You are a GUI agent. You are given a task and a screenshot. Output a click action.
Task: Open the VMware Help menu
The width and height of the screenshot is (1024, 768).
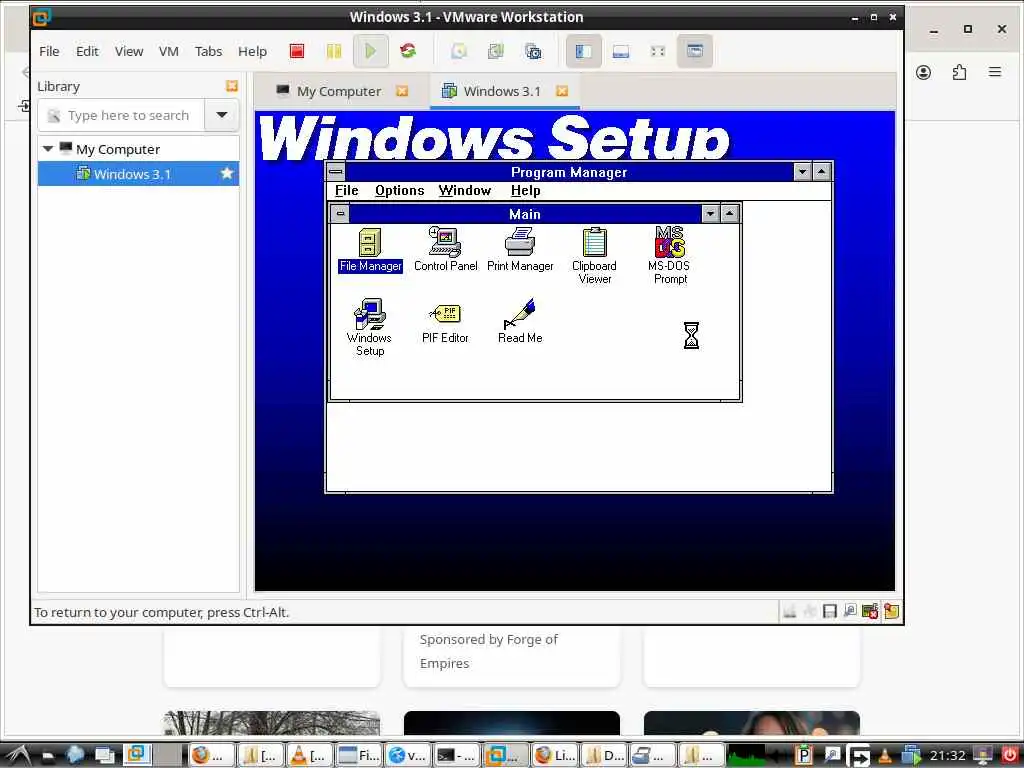252,51
